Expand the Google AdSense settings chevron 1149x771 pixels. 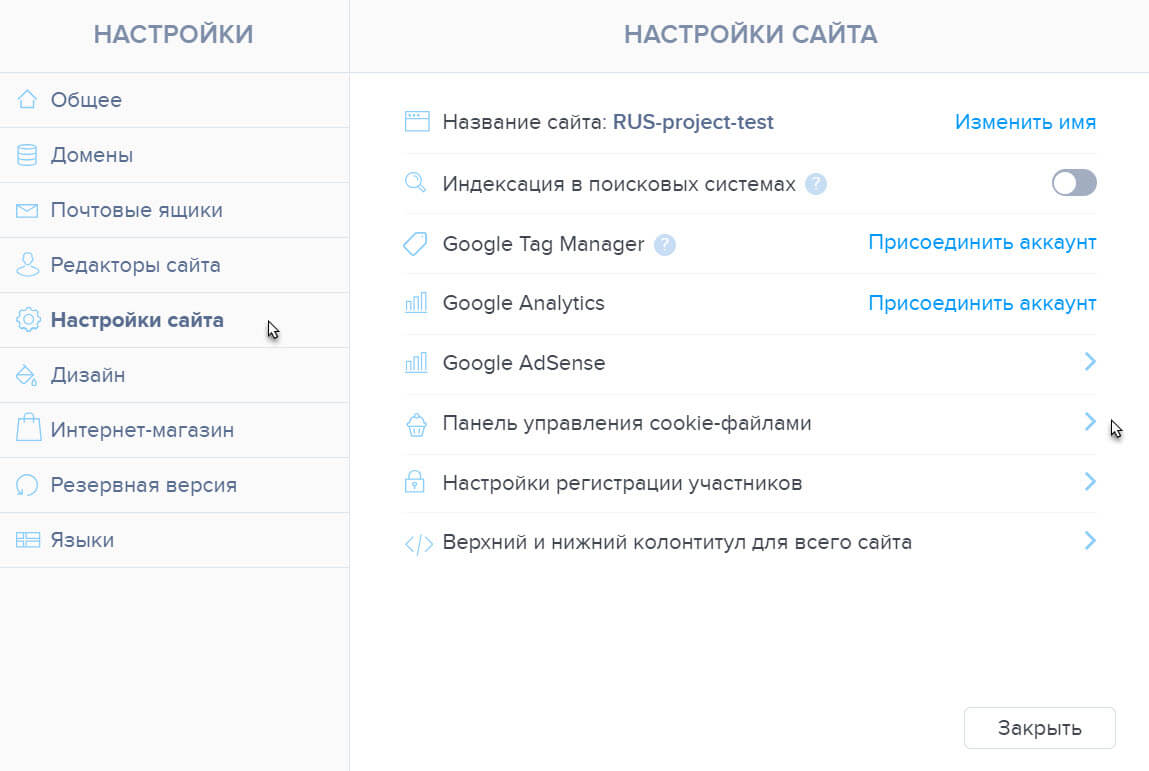point(1090,361)
